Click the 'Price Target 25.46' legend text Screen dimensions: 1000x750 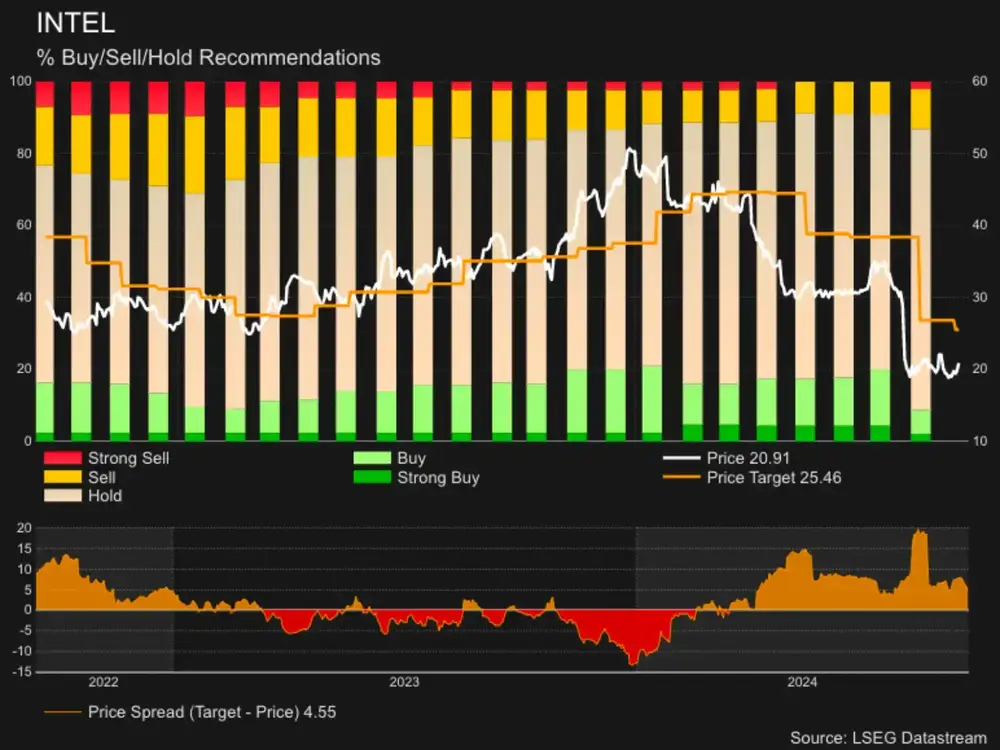coord(774,478)
